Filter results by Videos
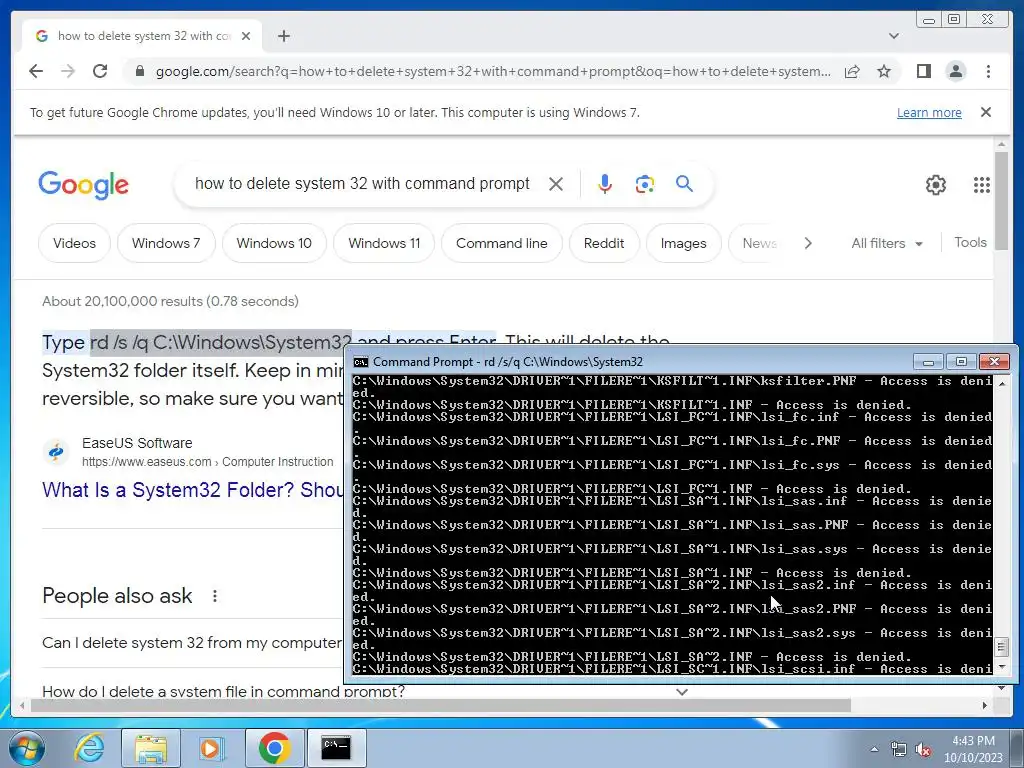The width and height of the screenshot is (1024, 768). (74, 244)
